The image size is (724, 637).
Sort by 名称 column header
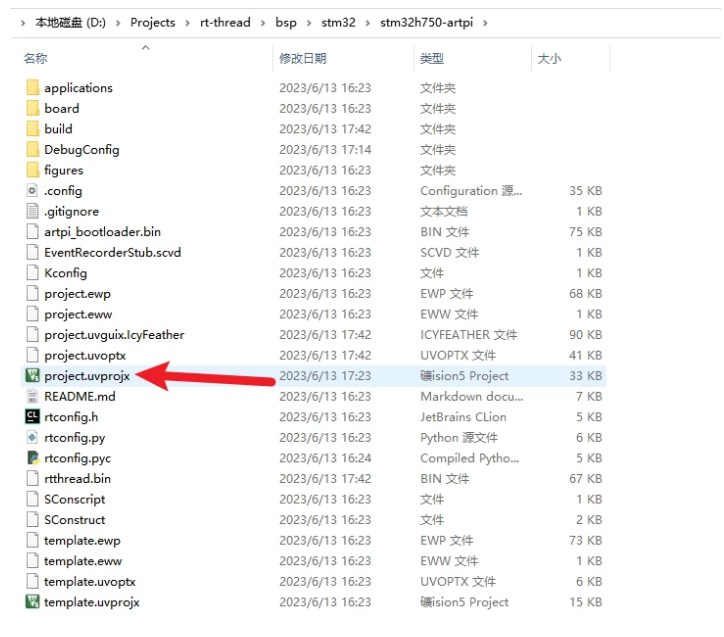(36, 59)
